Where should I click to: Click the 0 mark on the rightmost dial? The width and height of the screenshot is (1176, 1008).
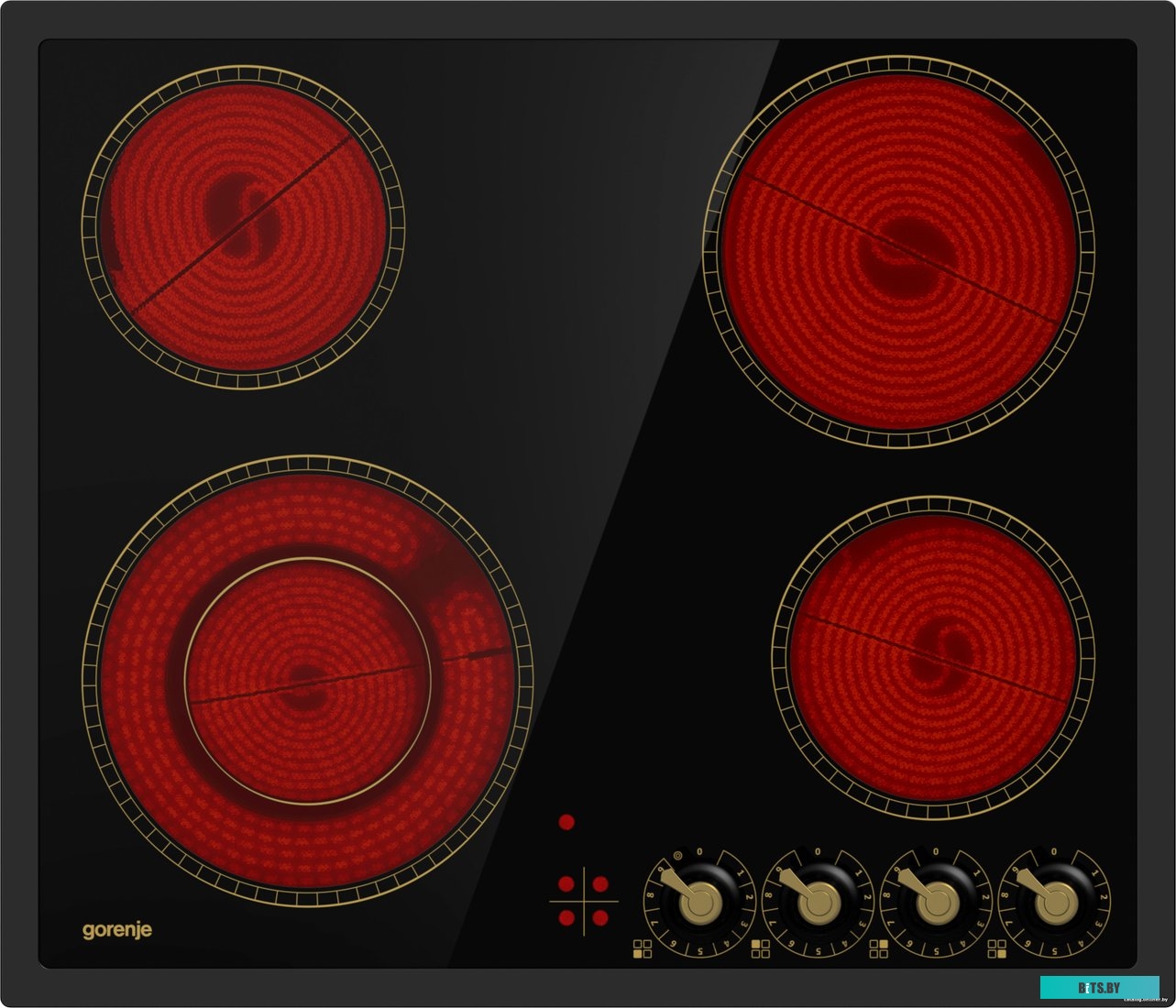pos(1054,852)
